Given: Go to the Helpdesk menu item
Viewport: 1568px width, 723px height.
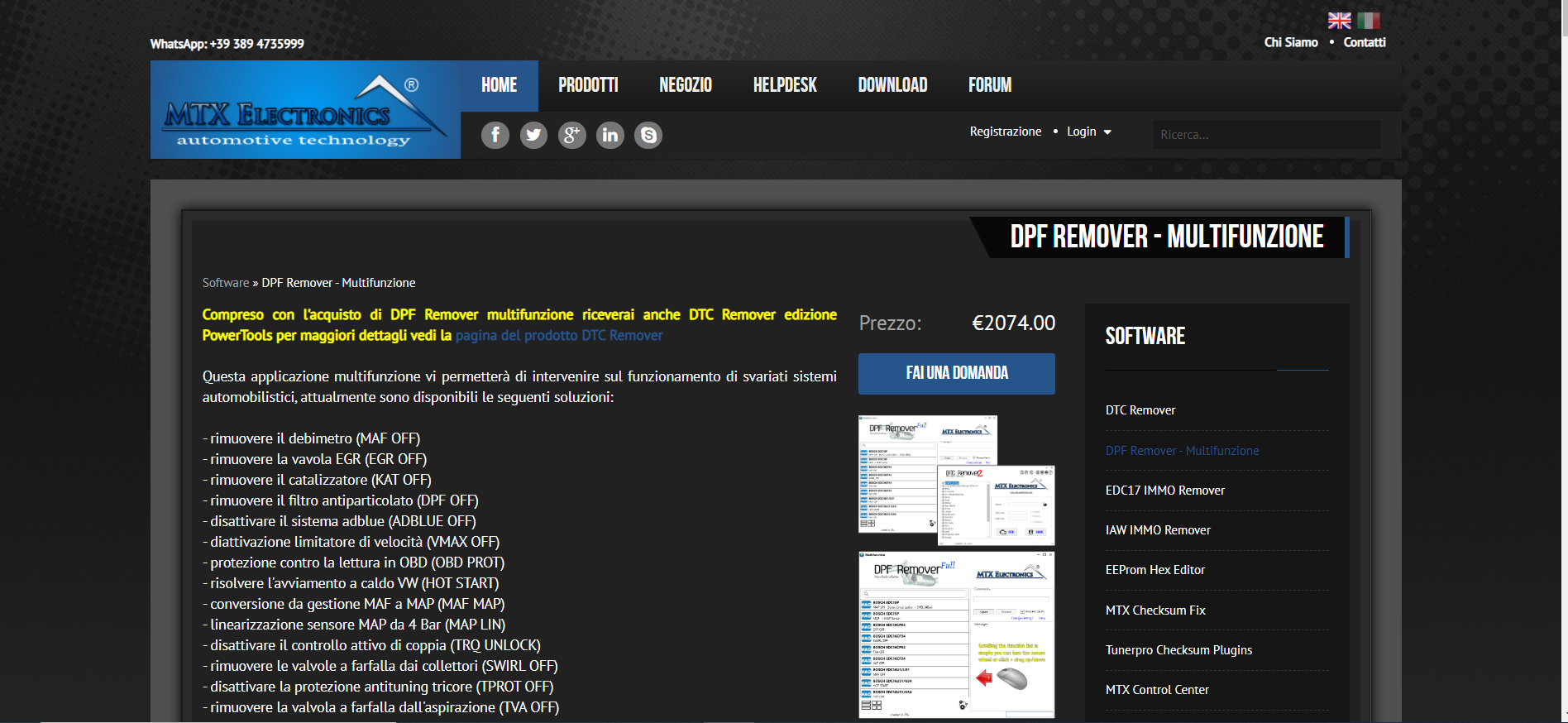Looking at the screenshot, I should 784,85.
